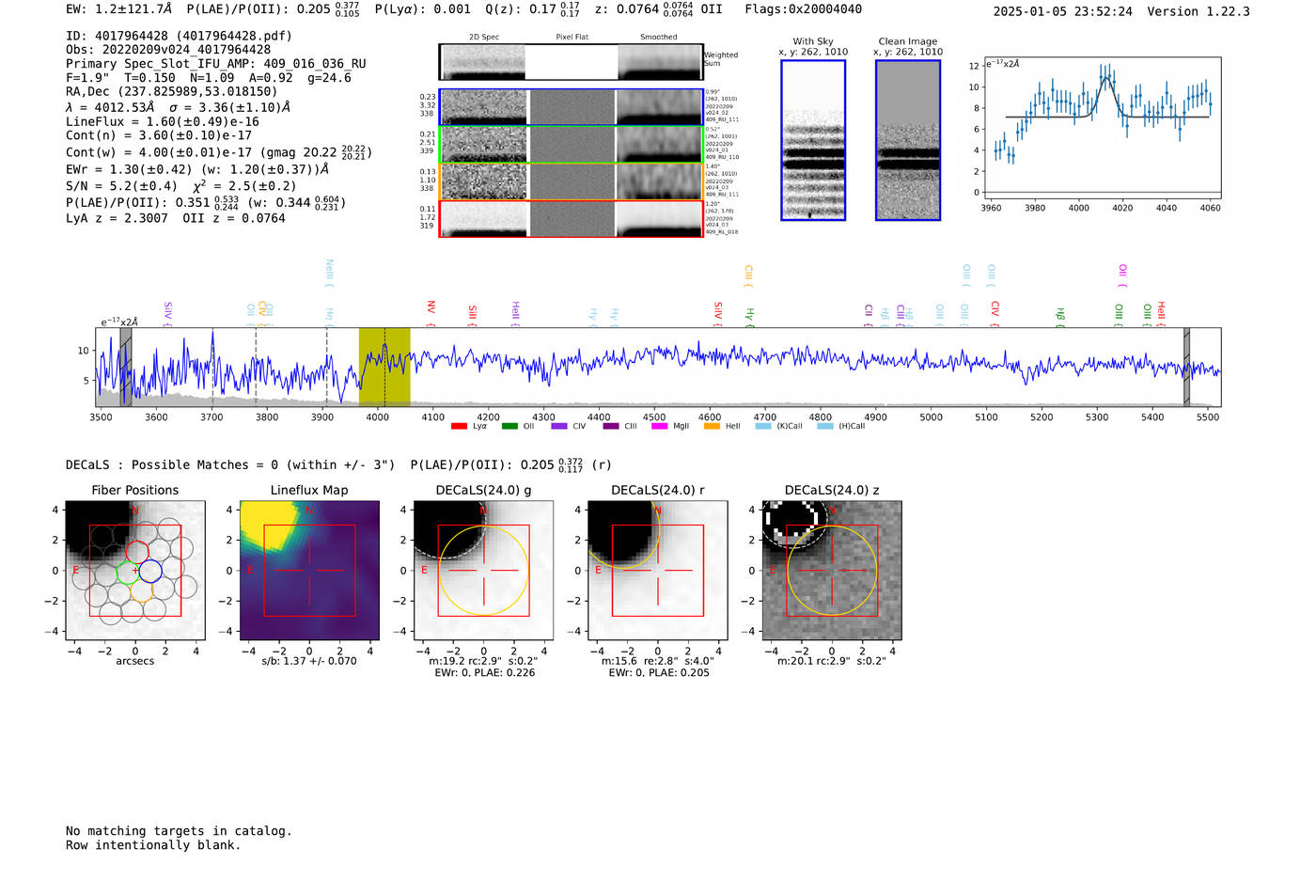Click the 's/b: 1.37 +/- 0.070' caption
Screen dimensions: 1316x896
(309, 661)
